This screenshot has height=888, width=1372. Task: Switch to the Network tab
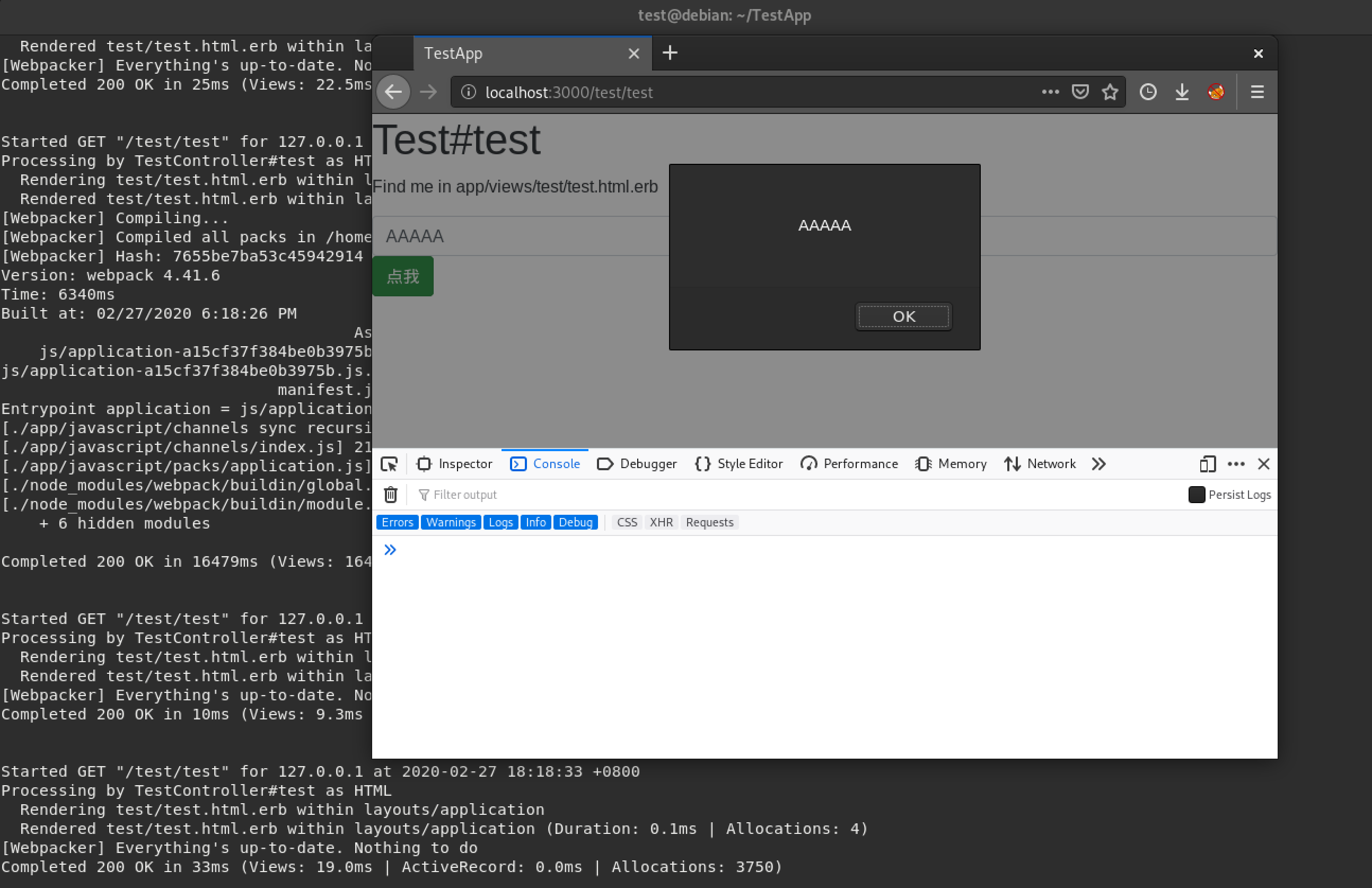pyautogui.click(x=1040, y=464)
